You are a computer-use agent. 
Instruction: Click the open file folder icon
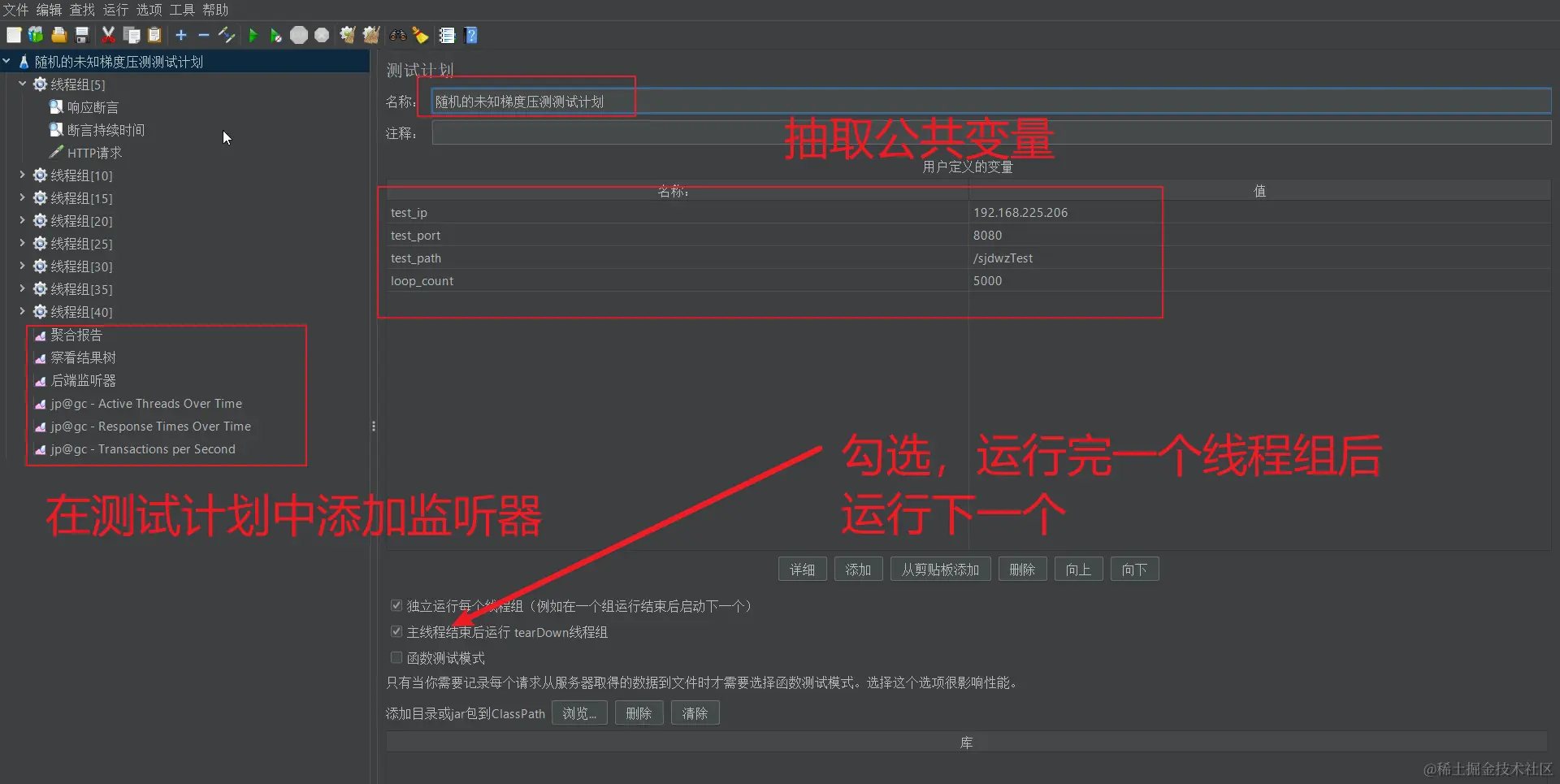58,35
